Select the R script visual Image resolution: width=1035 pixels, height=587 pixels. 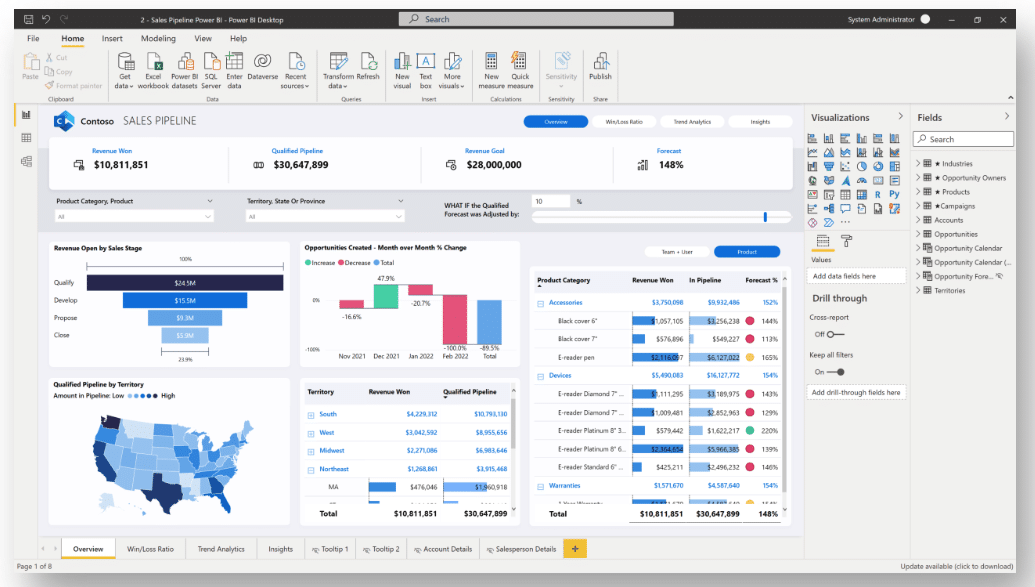tap(878, 195)
